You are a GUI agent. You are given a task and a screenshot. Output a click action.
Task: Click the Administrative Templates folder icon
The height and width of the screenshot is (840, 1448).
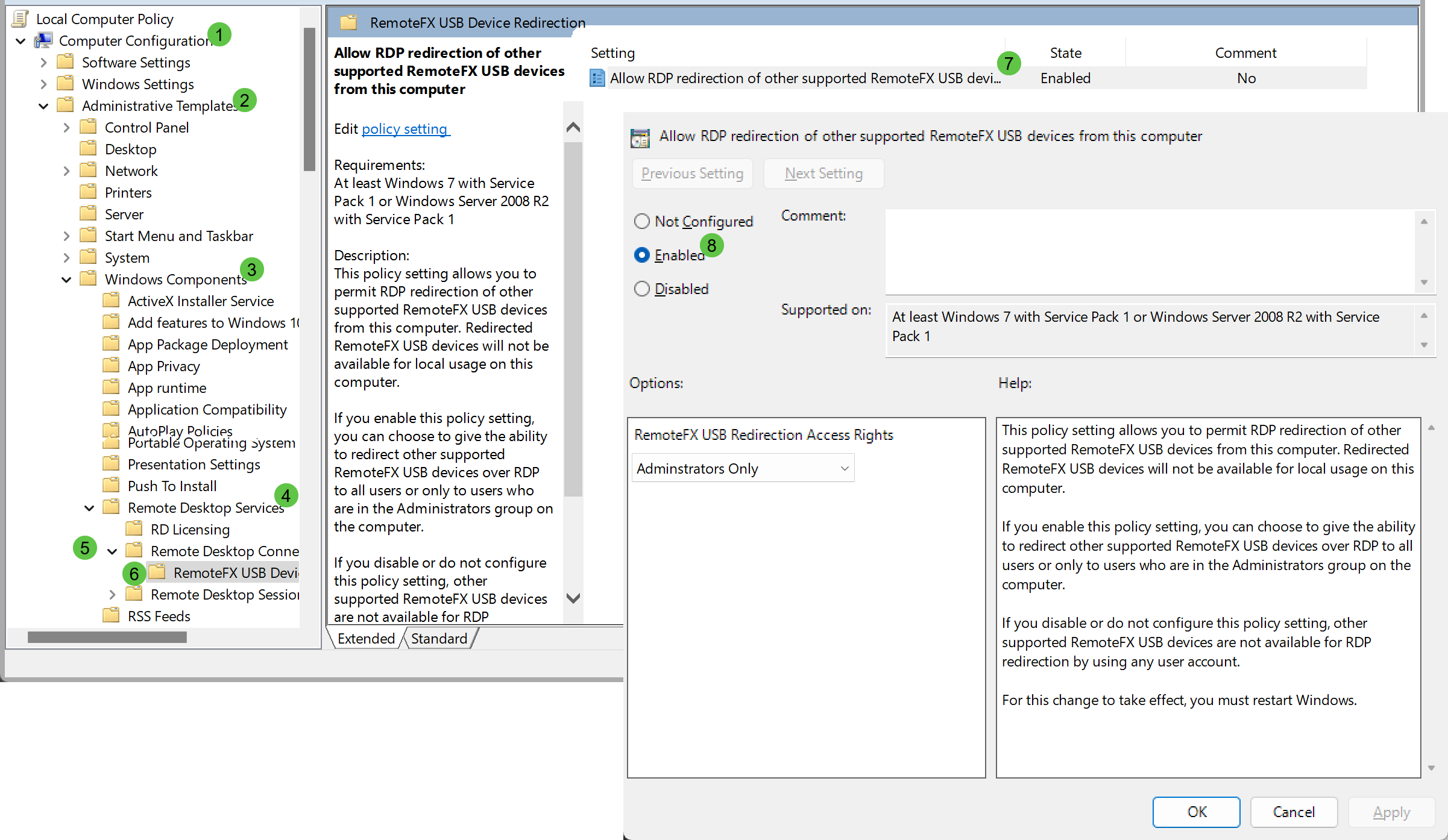tap(65, 105)
